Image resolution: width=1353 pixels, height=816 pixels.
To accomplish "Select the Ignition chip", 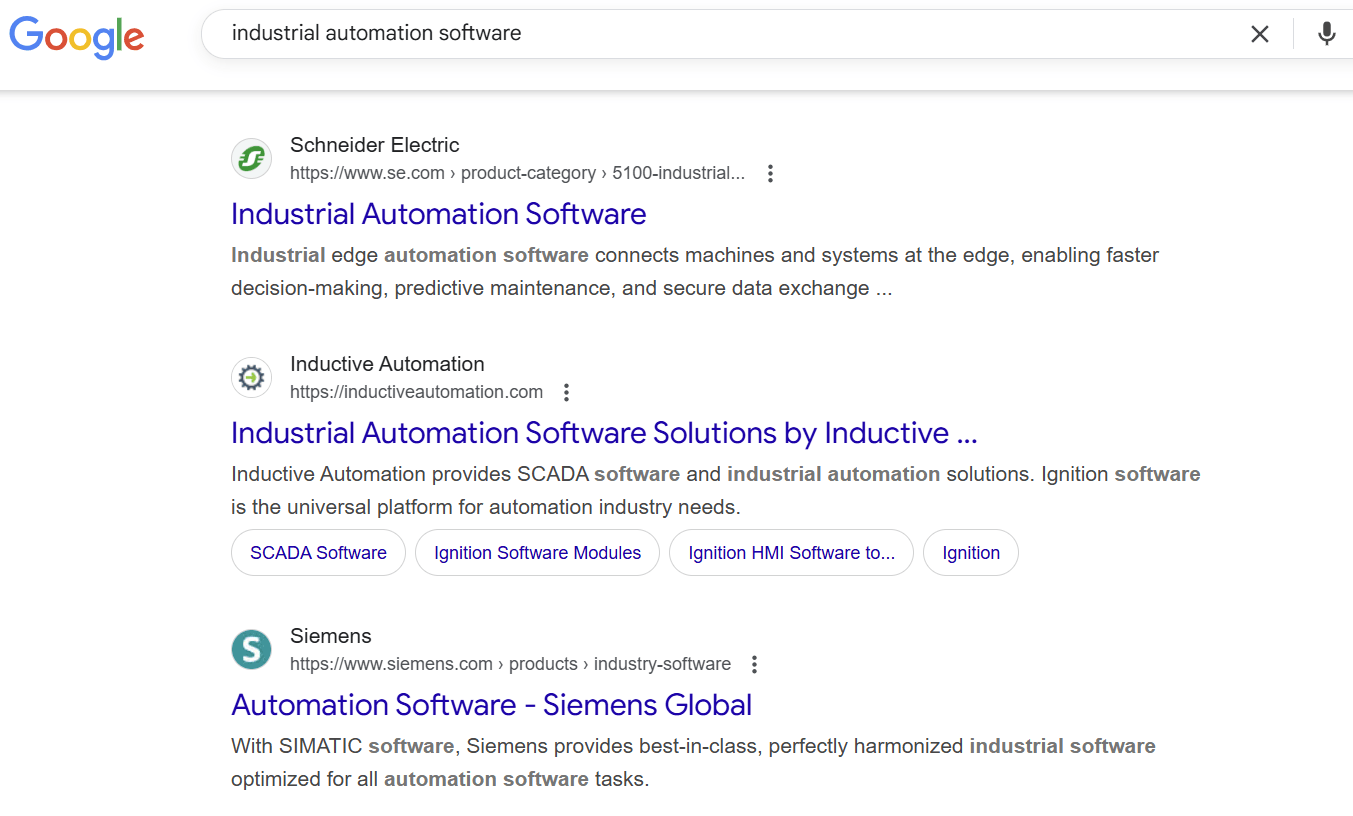I will (970, 552).
